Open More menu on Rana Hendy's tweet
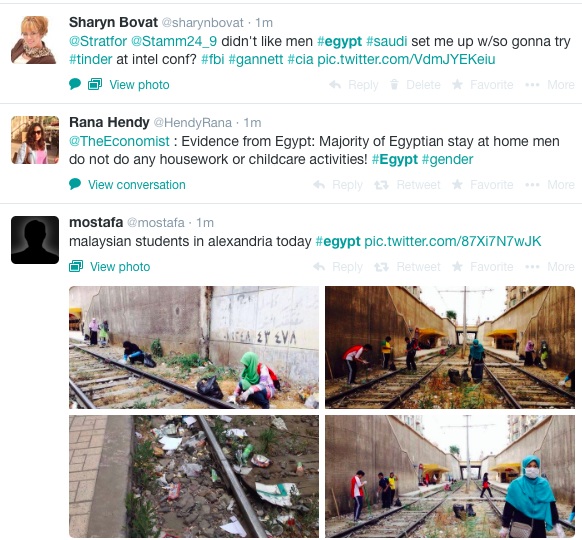Image resolution: width=582 pixels, height=540 pixels. (x=550, y=184)
